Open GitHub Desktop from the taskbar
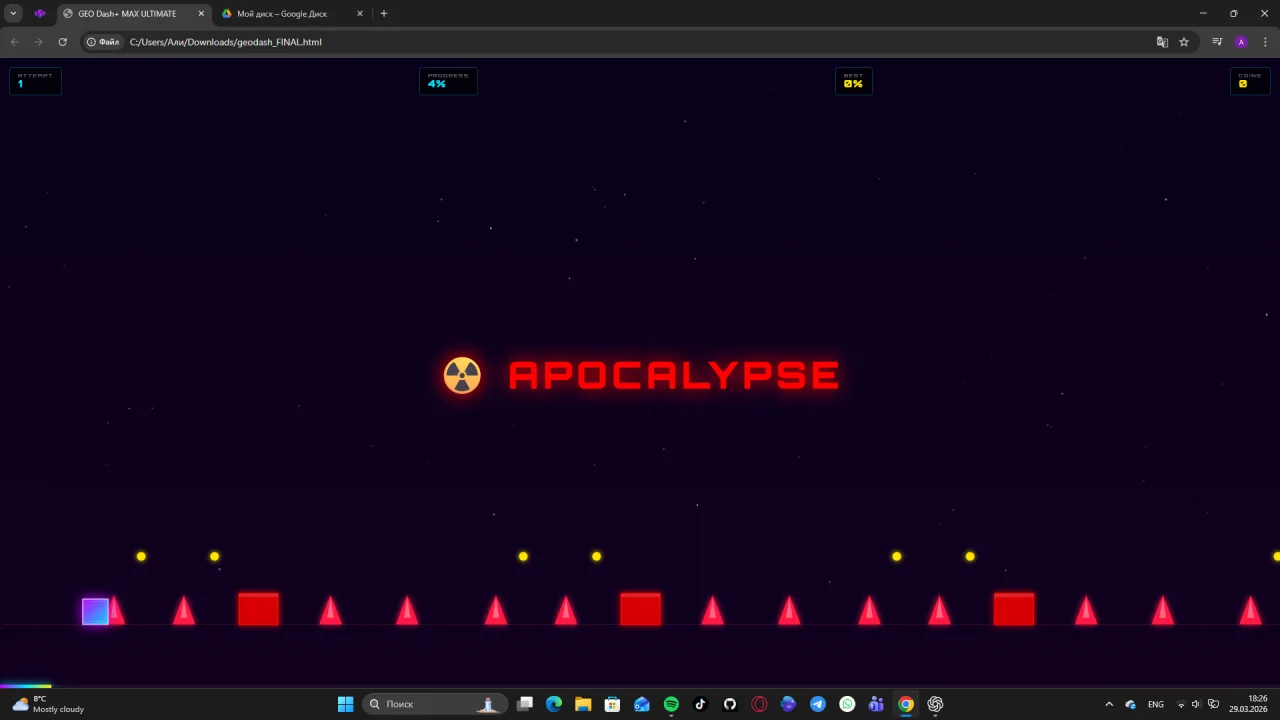Image resolution: width=1280 pixels, height=720 pixels. pyautogui.click(x=730, y=704)
